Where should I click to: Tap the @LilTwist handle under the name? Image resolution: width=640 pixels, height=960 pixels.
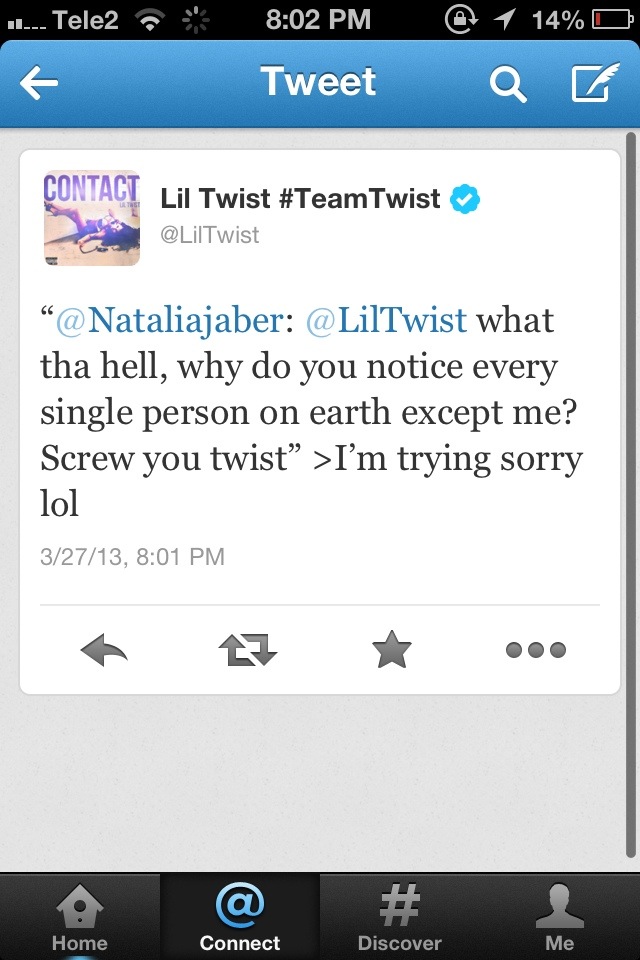click(209, 235)
